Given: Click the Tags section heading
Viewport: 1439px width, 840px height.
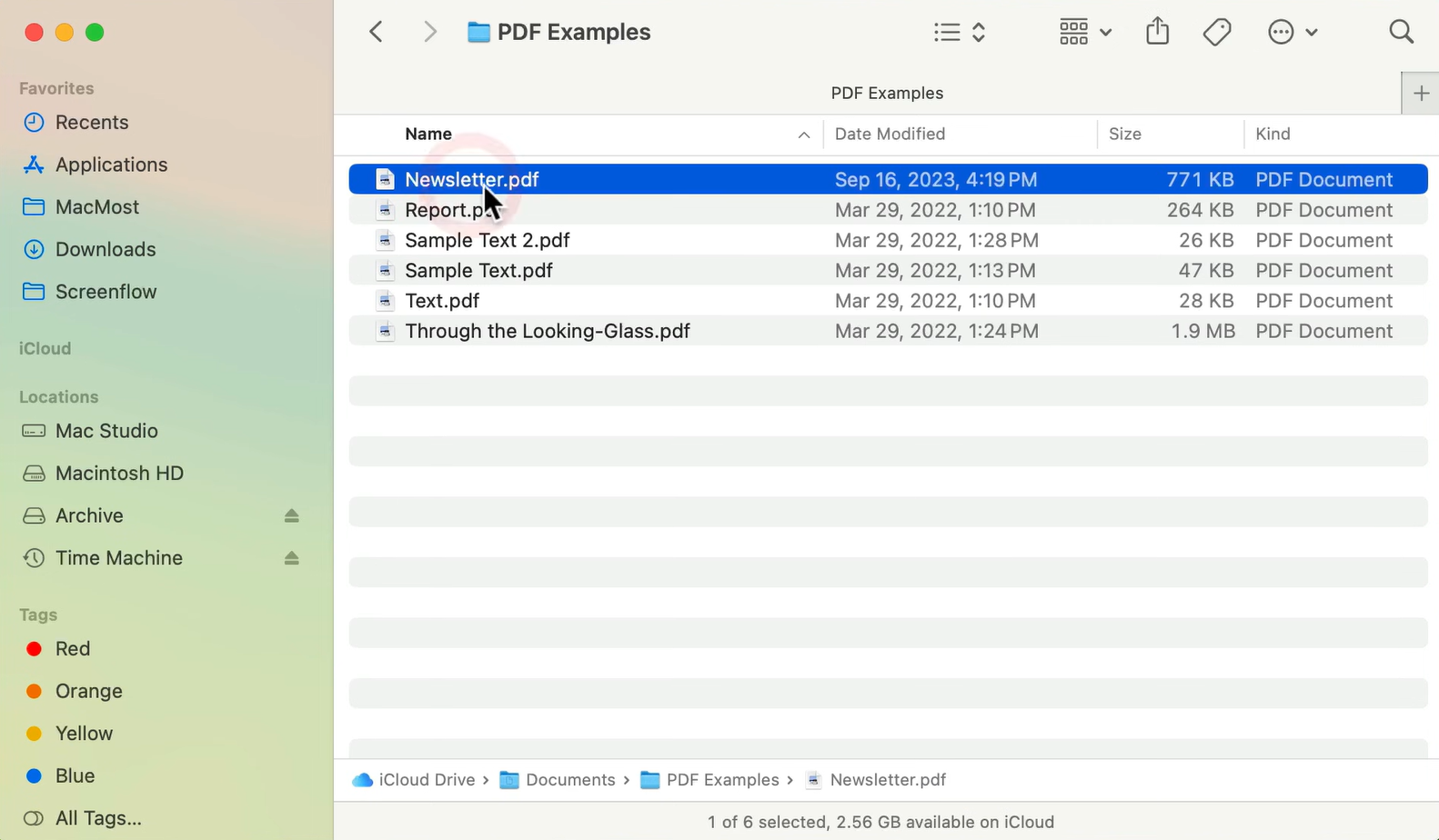Looking at the screenshot, I should [x=38, y=615].
